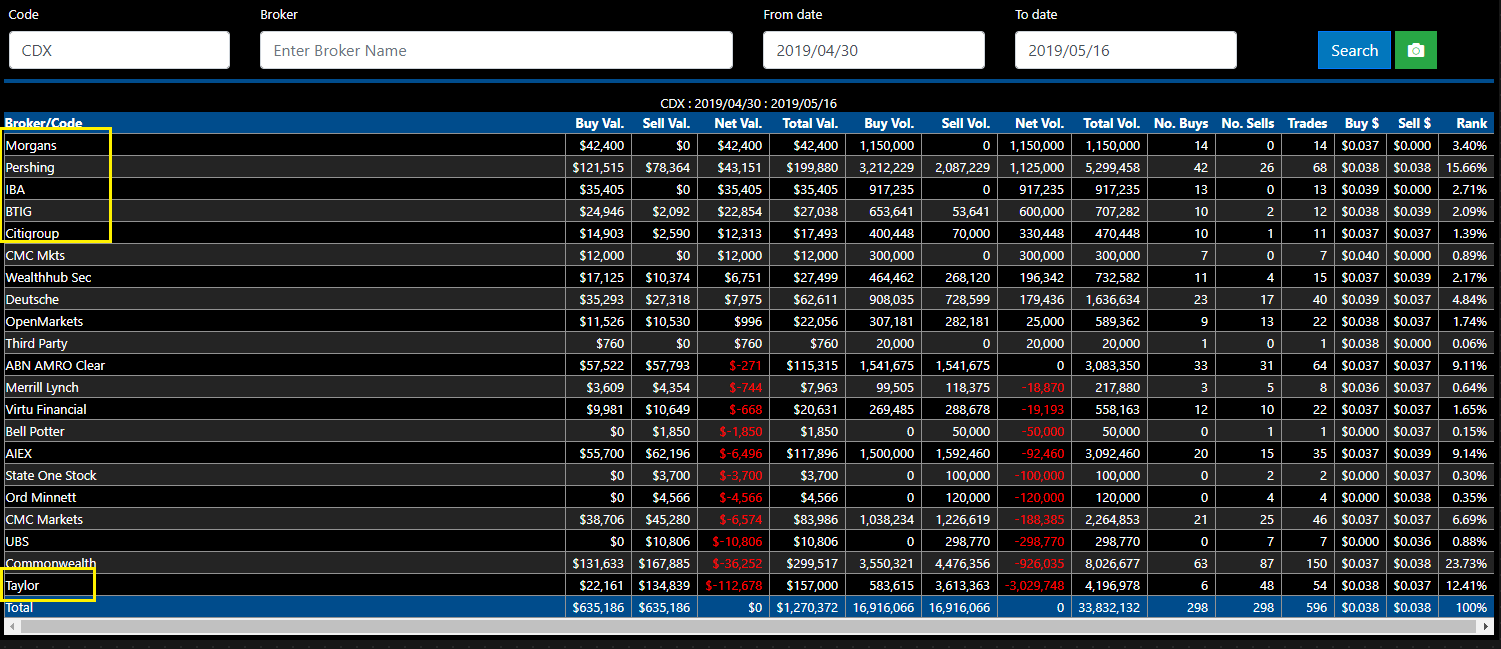The height and width of the screenshot is (649, 1501).
Task: Select the CMC Markets broker row
Action: click(x=747, y=519)
